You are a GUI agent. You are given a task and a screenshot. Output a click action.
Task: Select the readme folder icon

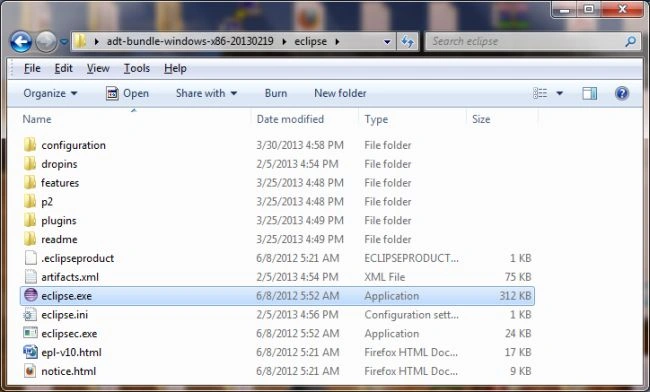(x=30, y=239)
